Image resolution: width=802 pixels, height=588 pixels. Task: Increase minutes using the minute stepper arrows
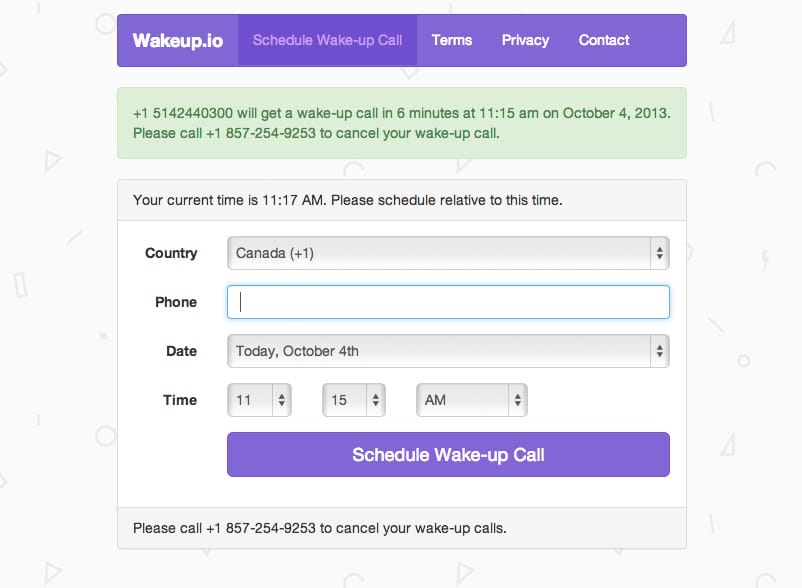[x=378, y=394]
